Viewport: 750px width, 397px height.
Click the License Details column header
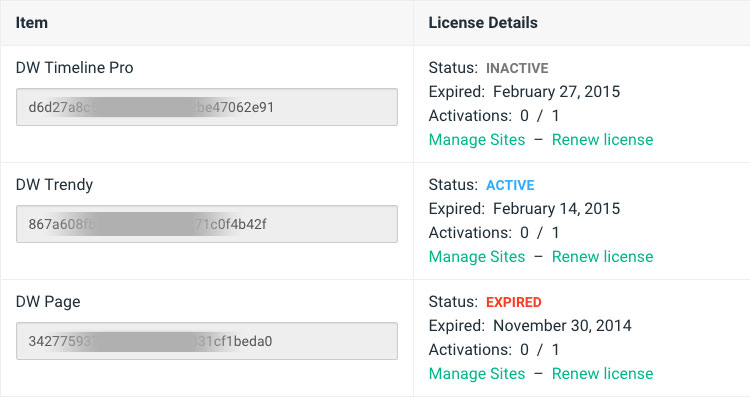point(483,22)
